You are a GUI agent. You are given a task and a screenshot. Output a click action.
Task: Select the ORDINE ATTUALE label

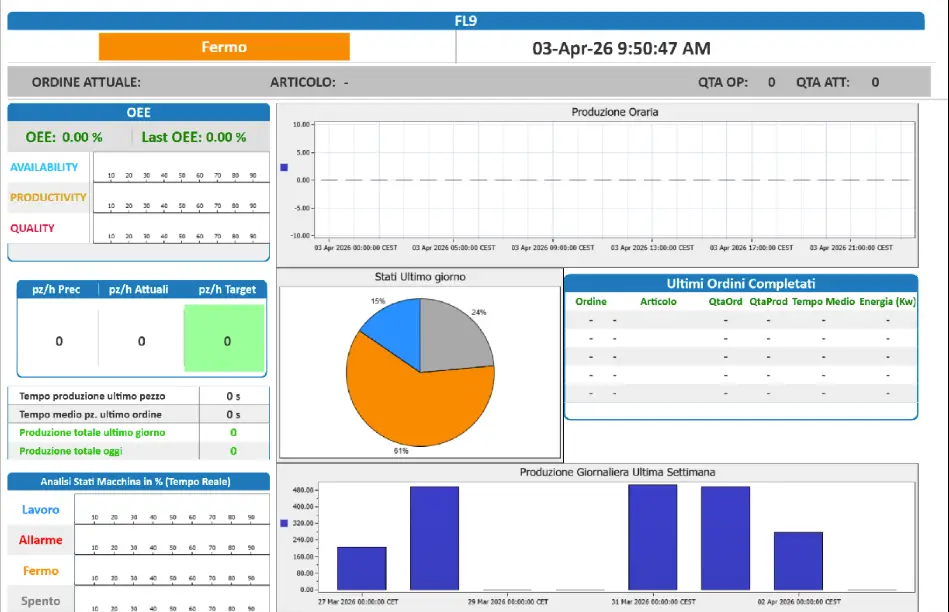click(86, 82)
